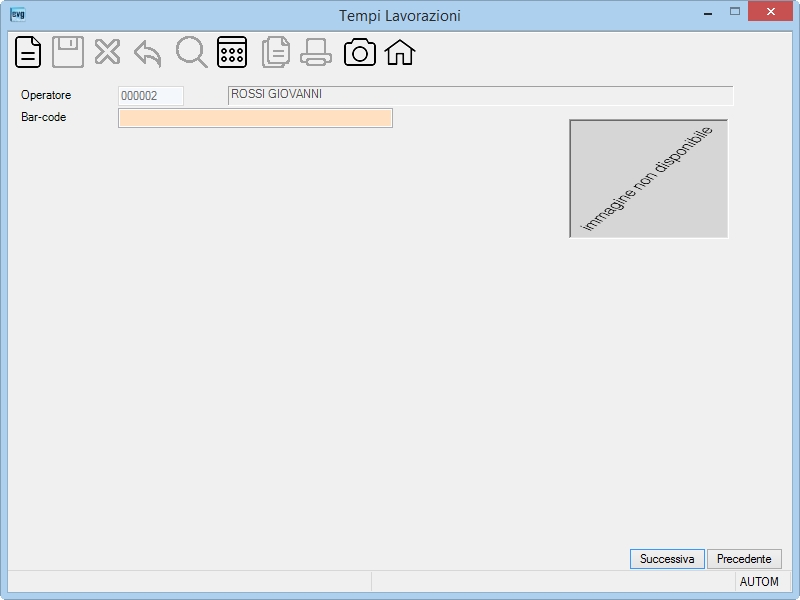Click the Copy documents icon
Image resolution: width=800 pixels, height=600 pixels.
point(276,52)
